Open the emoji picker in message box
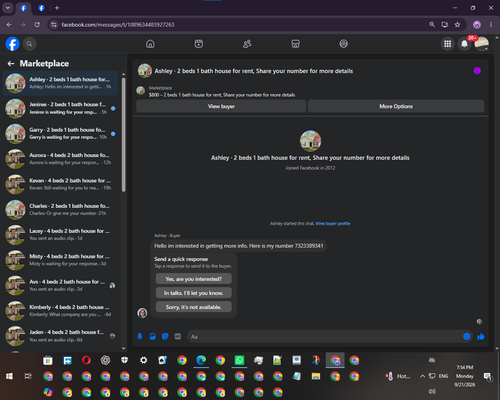The width and height of the screenshot is (500, 400). click(467, 336)
